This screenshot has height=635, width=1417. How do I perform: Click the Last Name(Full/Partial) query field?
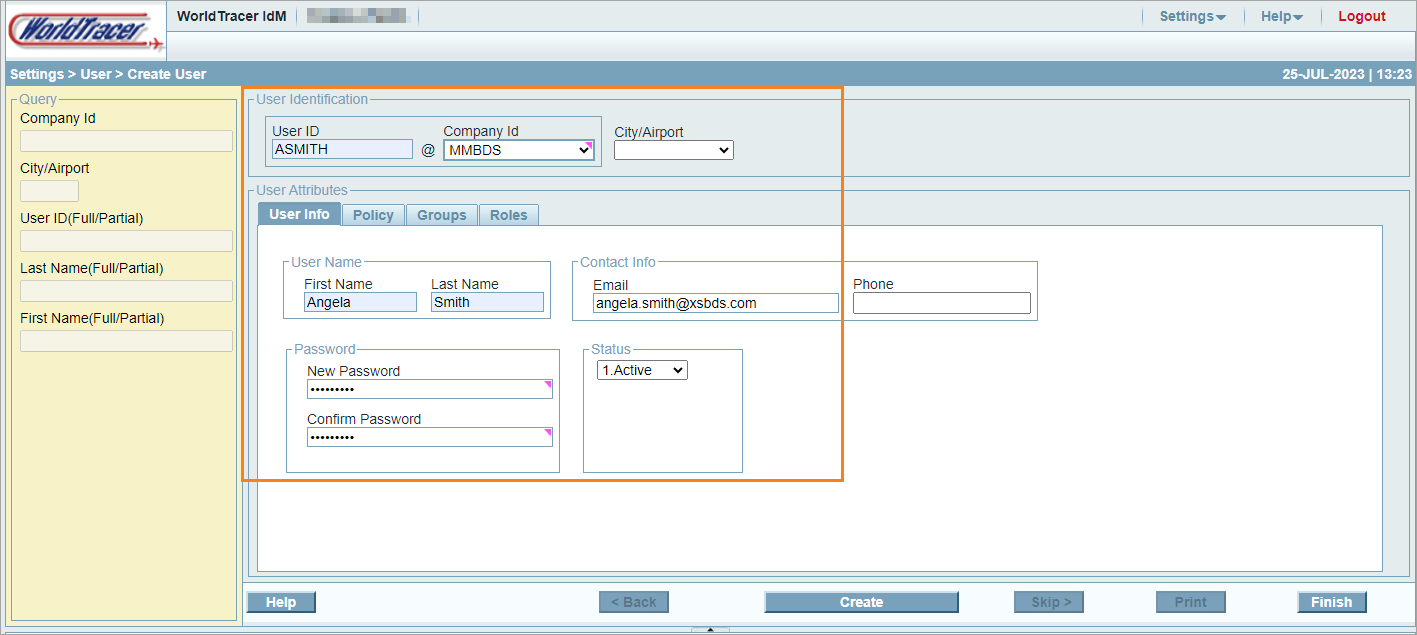pyautogui.click(x=126, y=291)
